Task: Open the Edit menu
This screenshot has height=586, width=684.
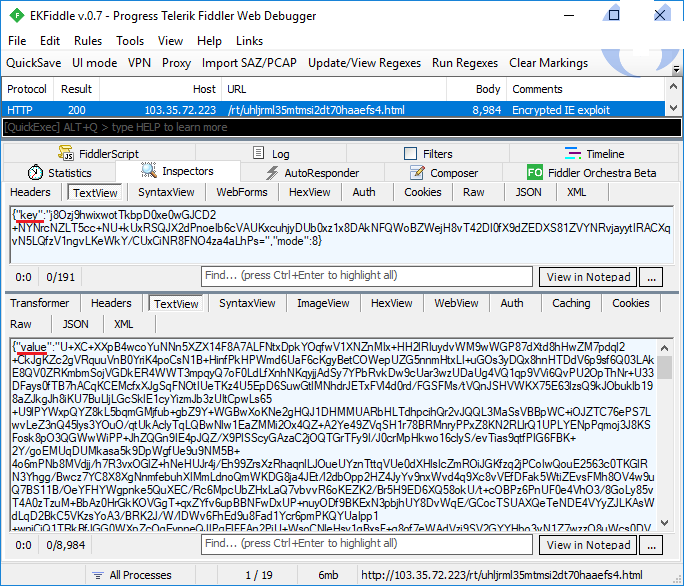Action: coord(50,41)
